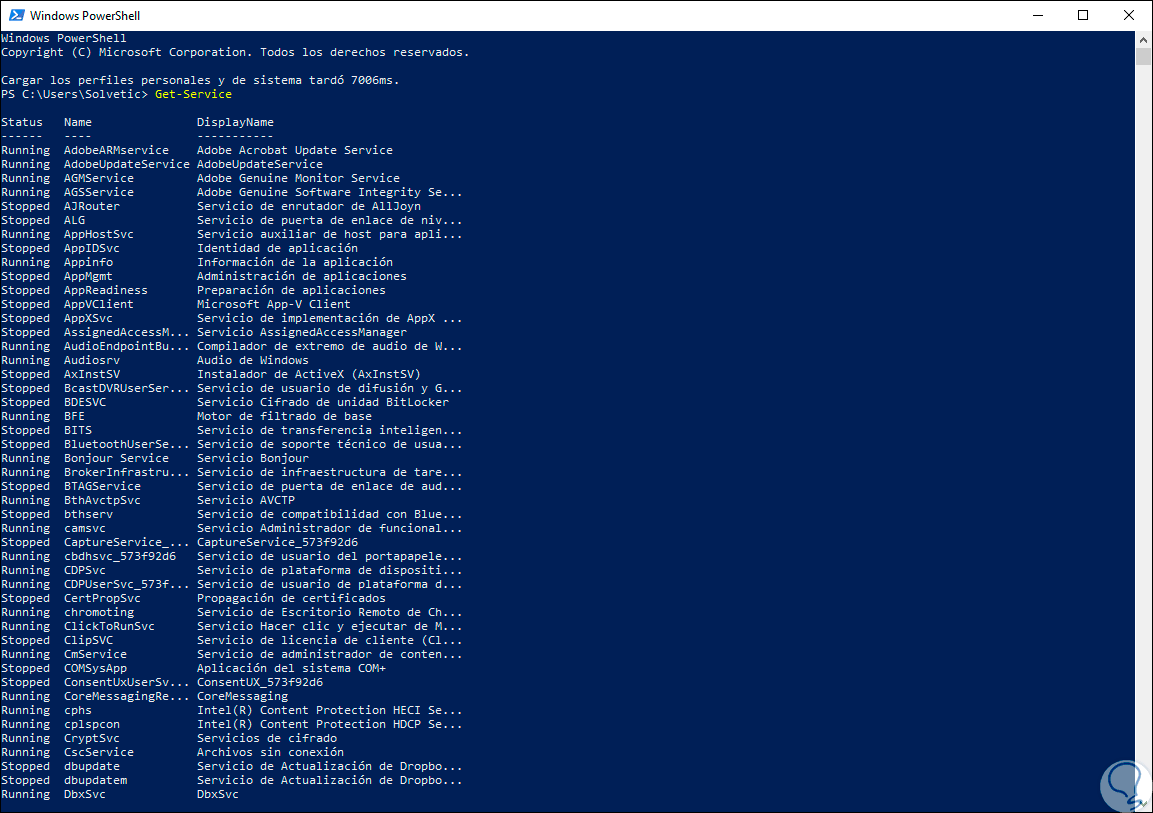Select the AGSService service name
The height and width of the screenshot is (813, 1153).
pyautogui.click(x=99, y=192)
